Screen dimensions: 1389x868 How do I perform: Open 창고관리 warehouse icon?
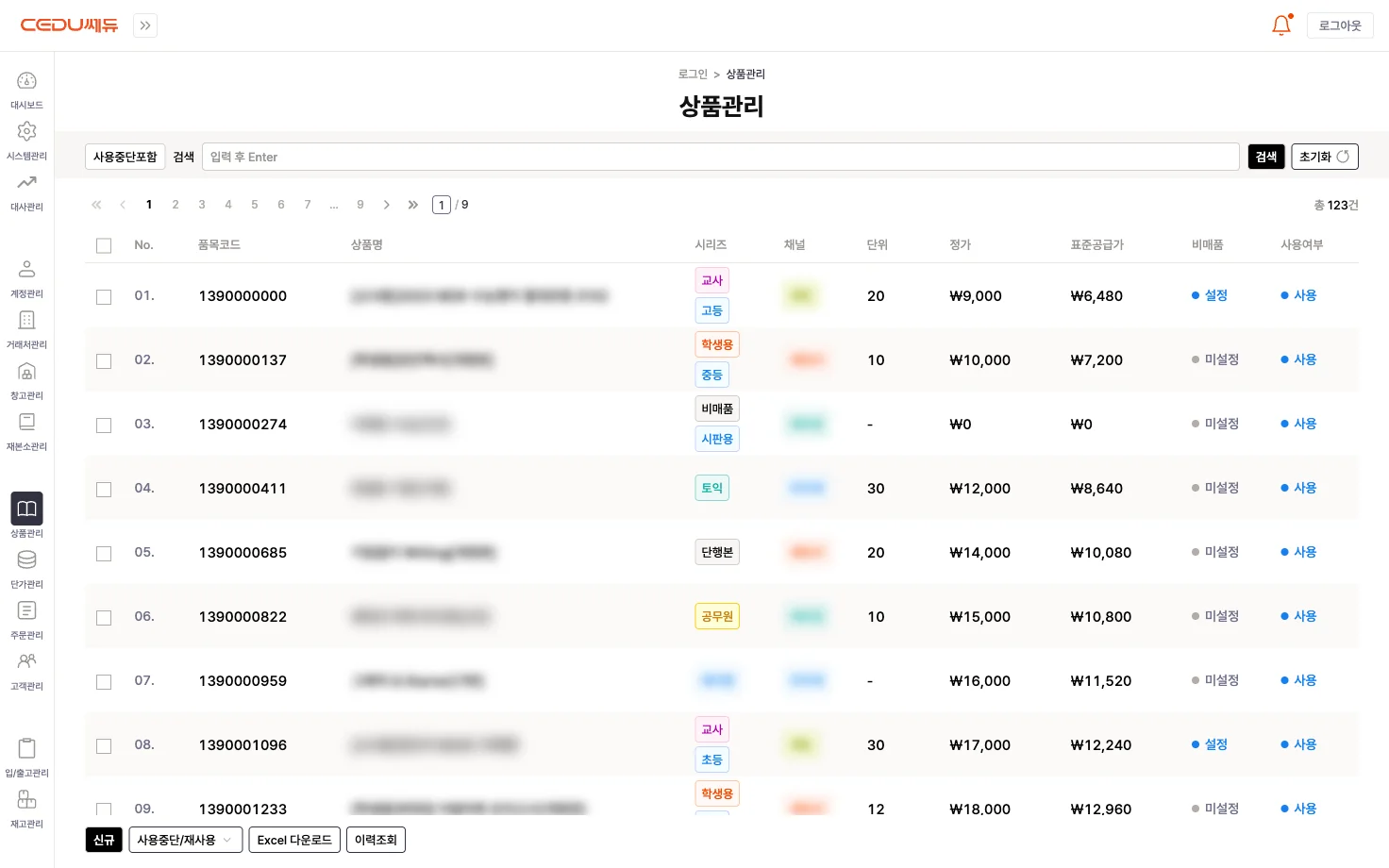tap(26, 371)
